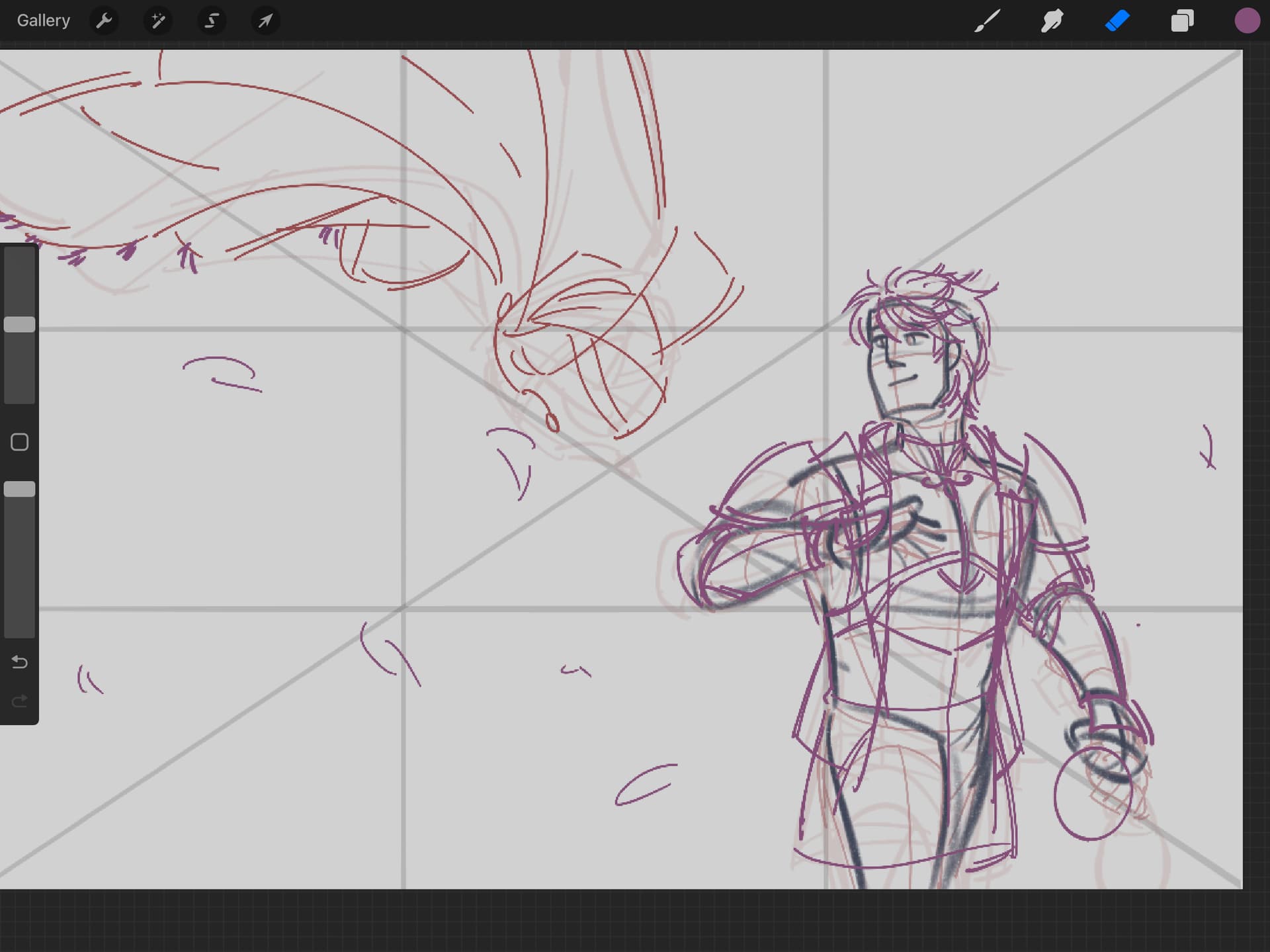Tap the Modify square button

[20, 442]
